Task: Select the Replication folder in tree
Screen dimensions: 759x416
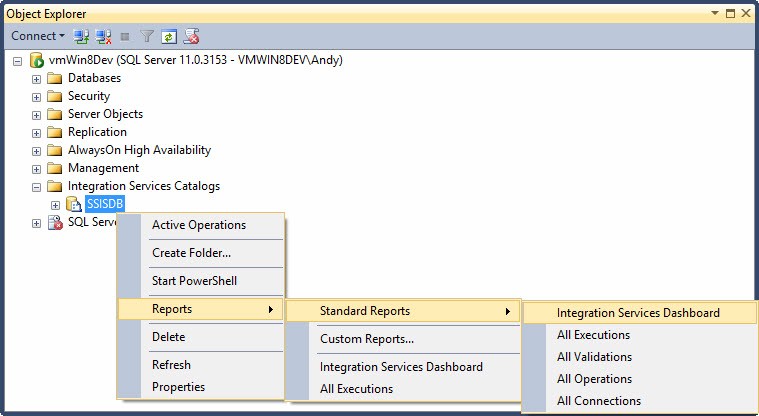Action: [97, 132]
